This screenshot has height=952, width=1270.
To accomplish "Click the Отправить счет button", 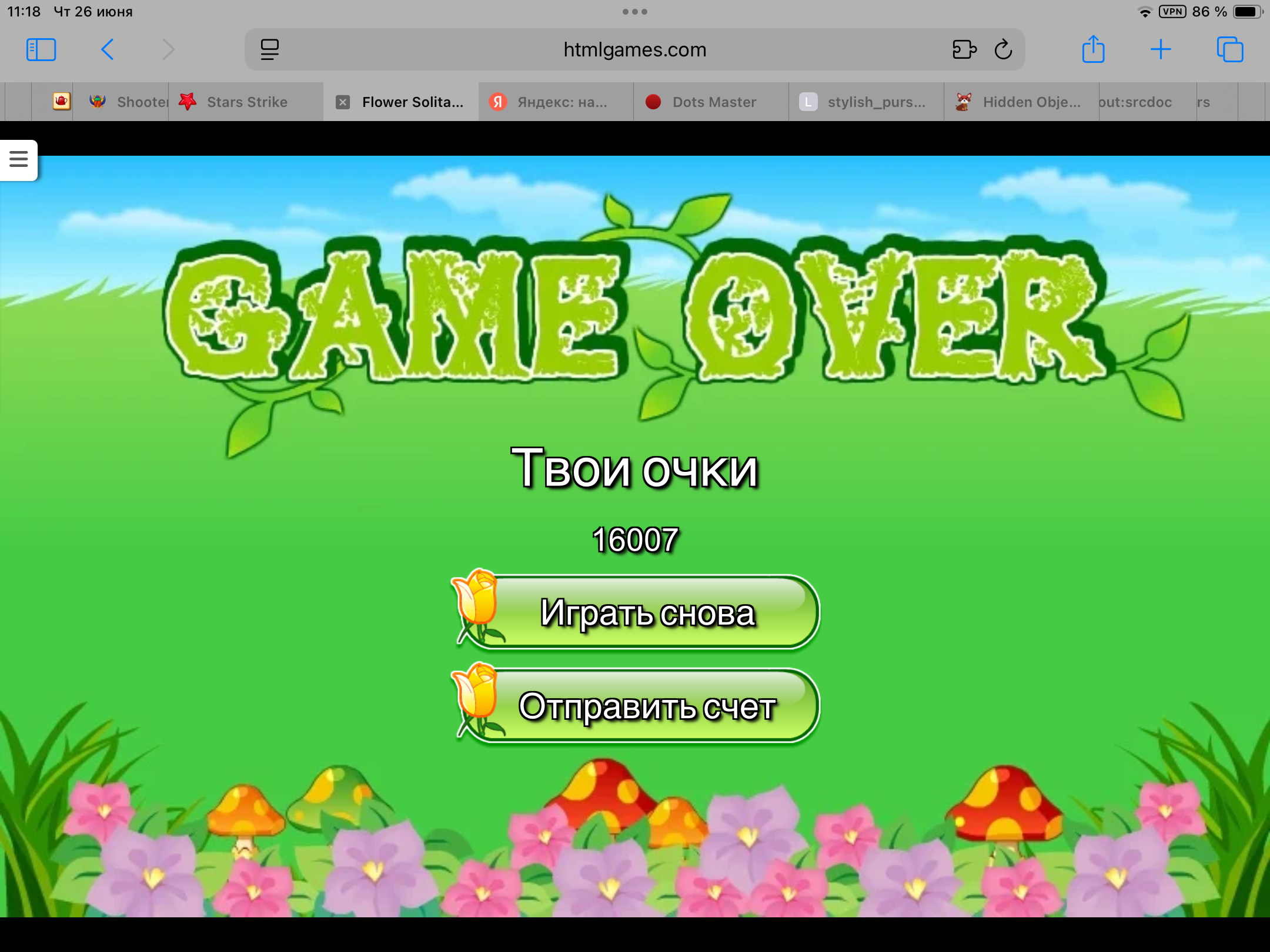I will coord(636,706).
